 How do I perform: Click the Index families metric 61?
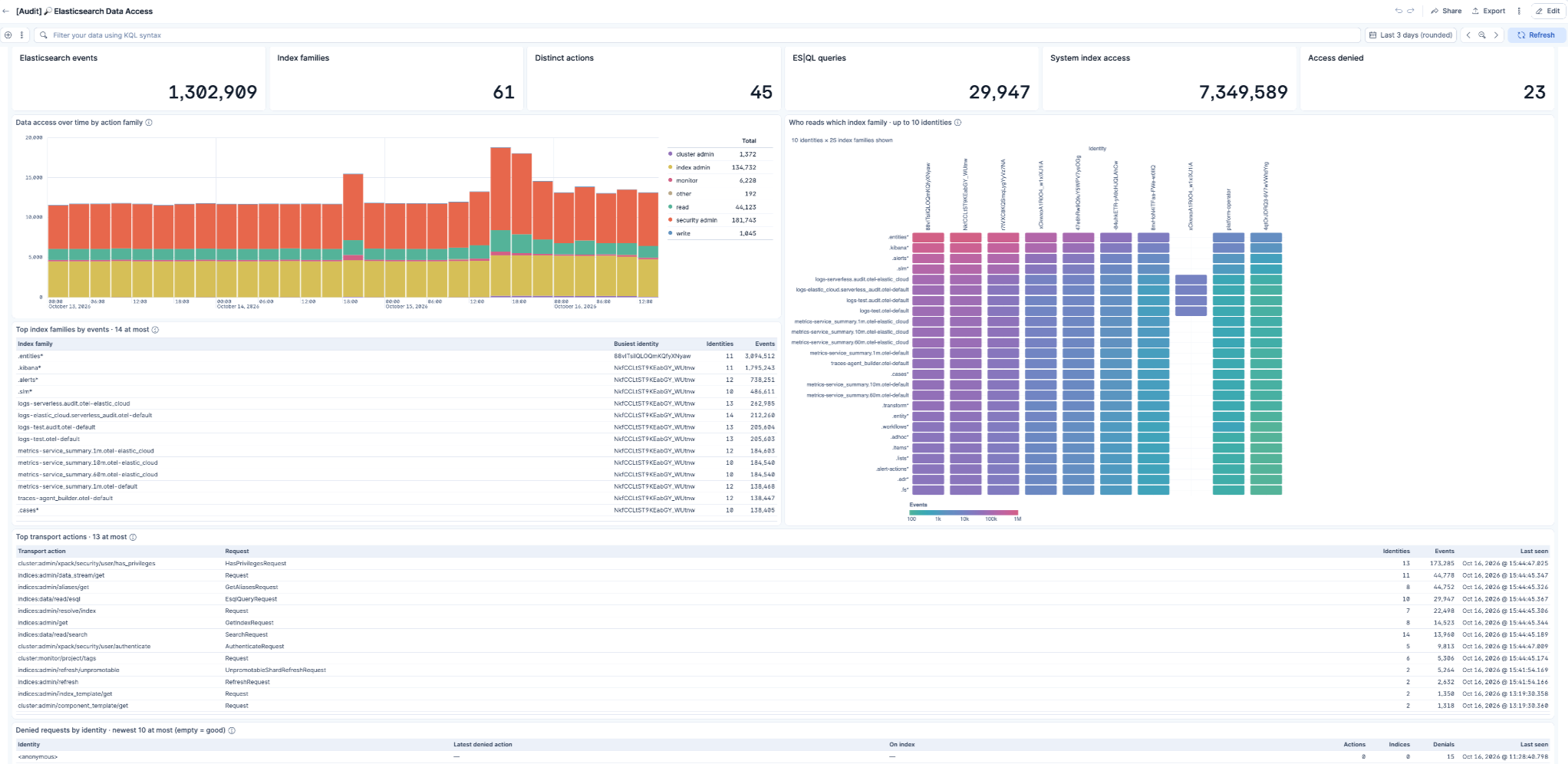click(503, 92)
